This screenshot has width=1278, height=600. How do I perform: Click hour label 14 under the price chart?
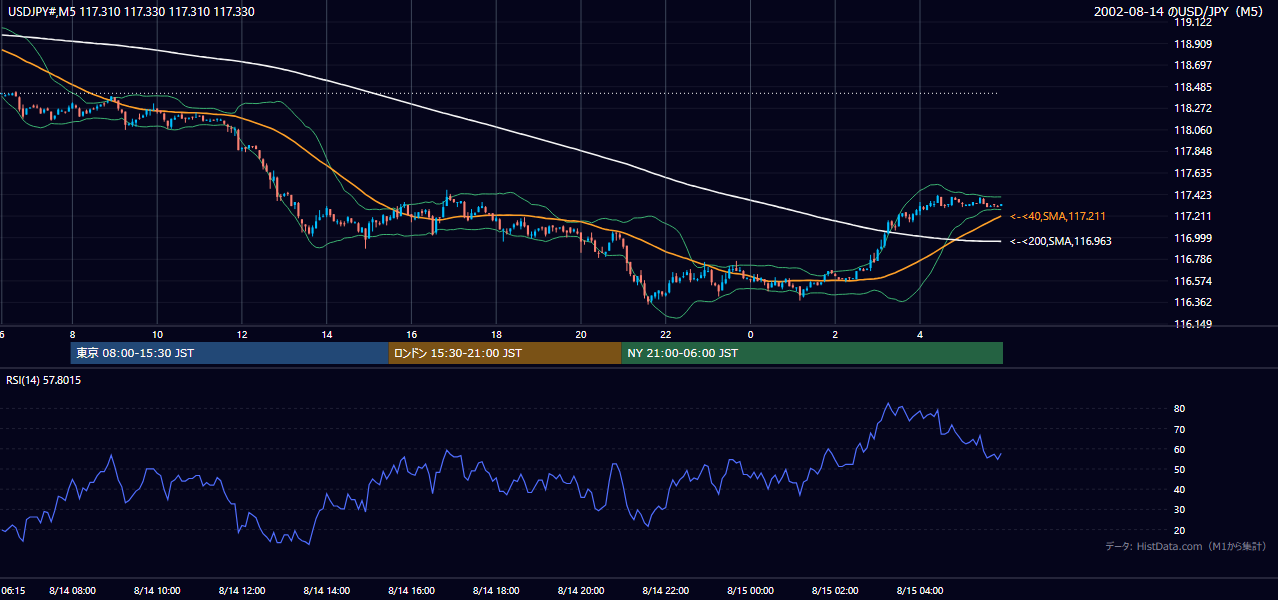point(326,334)
